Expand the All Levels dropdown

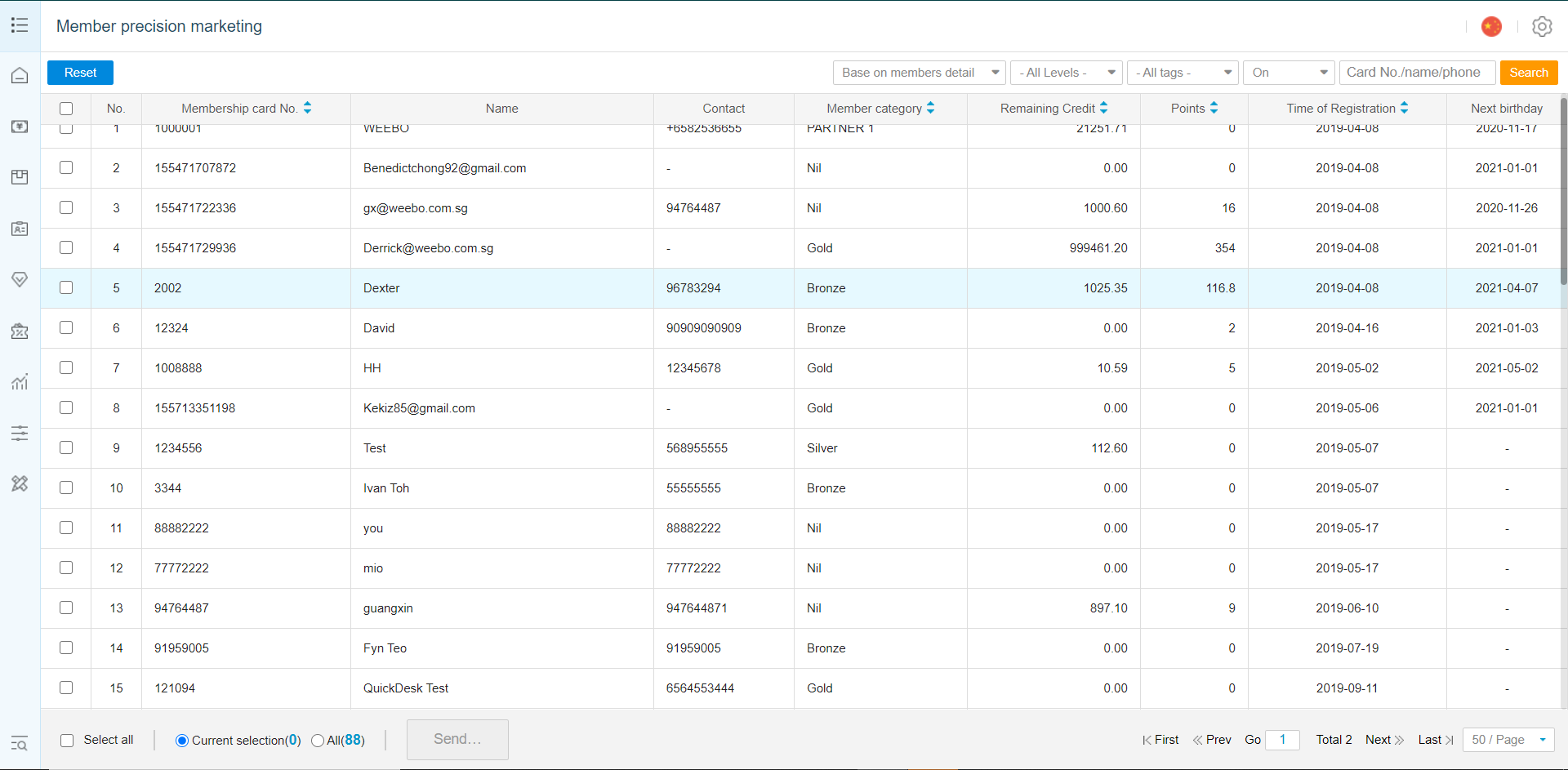pos(1067,73)
